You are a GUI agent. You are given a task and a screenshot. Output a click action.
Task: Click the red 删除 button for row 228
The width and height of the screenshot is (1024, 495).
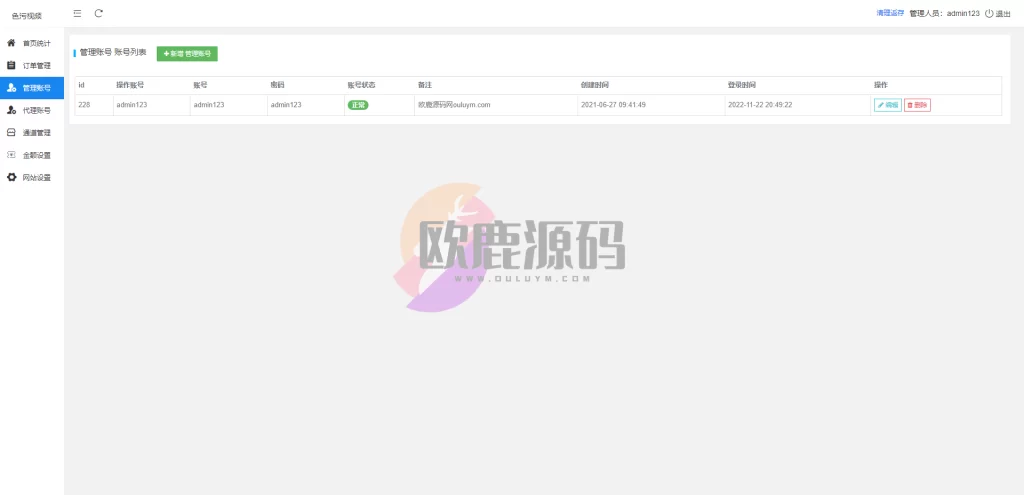point(918,104)
